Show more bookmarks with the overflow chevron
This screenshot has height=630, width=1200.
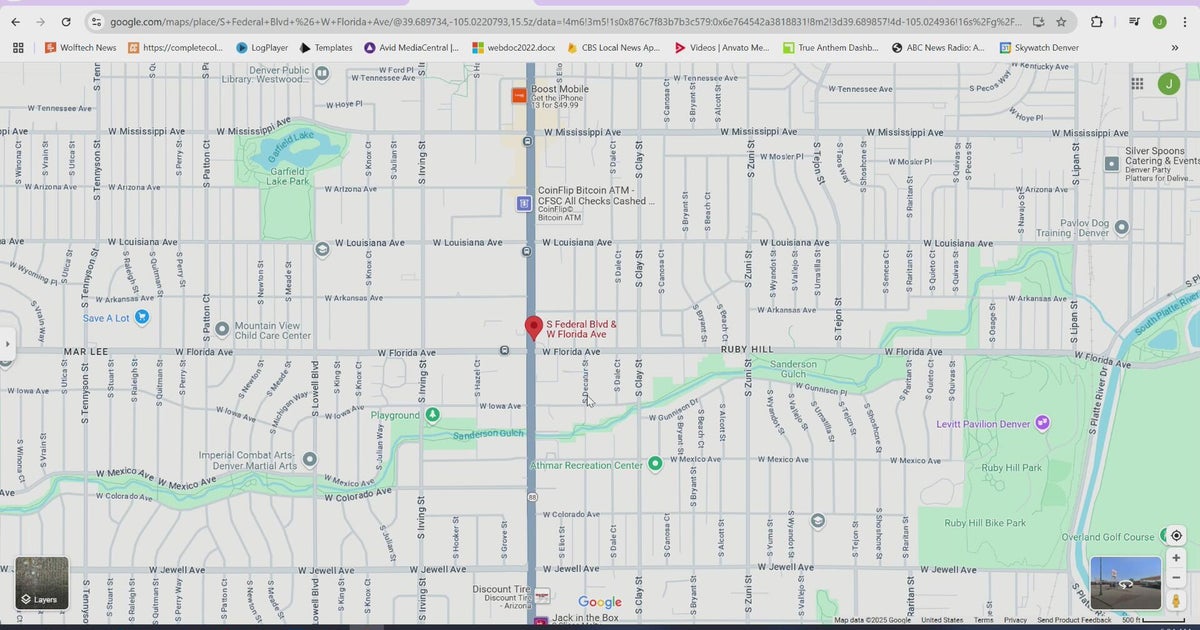pyautogui.click(x=1174, y=47)
